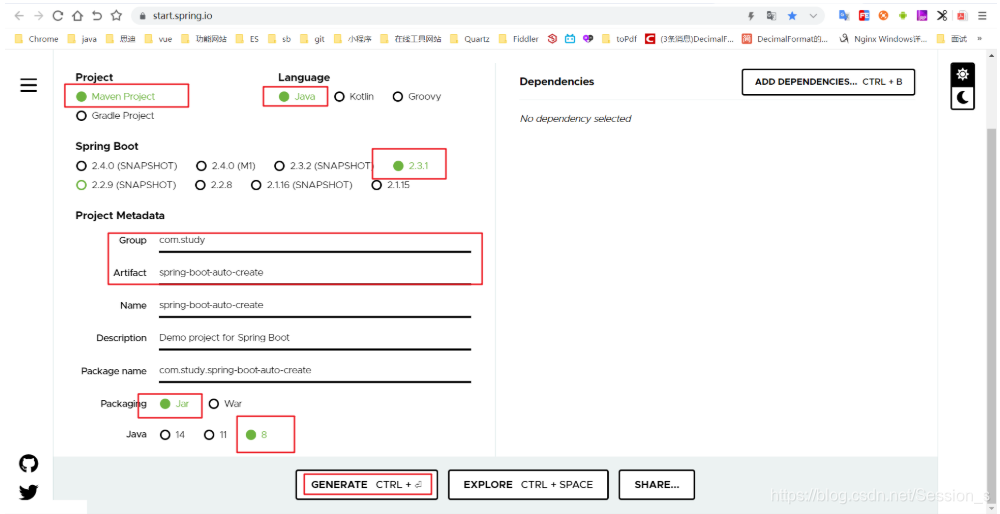Select Spring Boot 2.3.1 version
This screenshot has height=514, width=1000.
(411, 166)
